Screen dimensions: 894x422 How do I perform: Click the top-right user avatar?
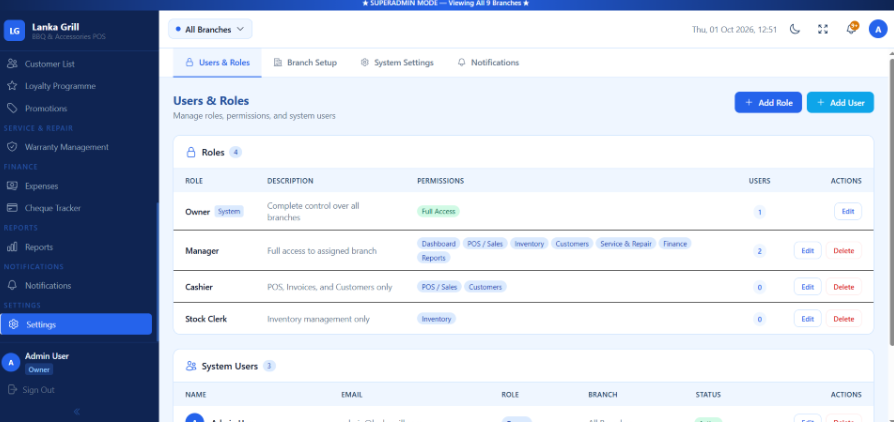(x=878, y=29)
